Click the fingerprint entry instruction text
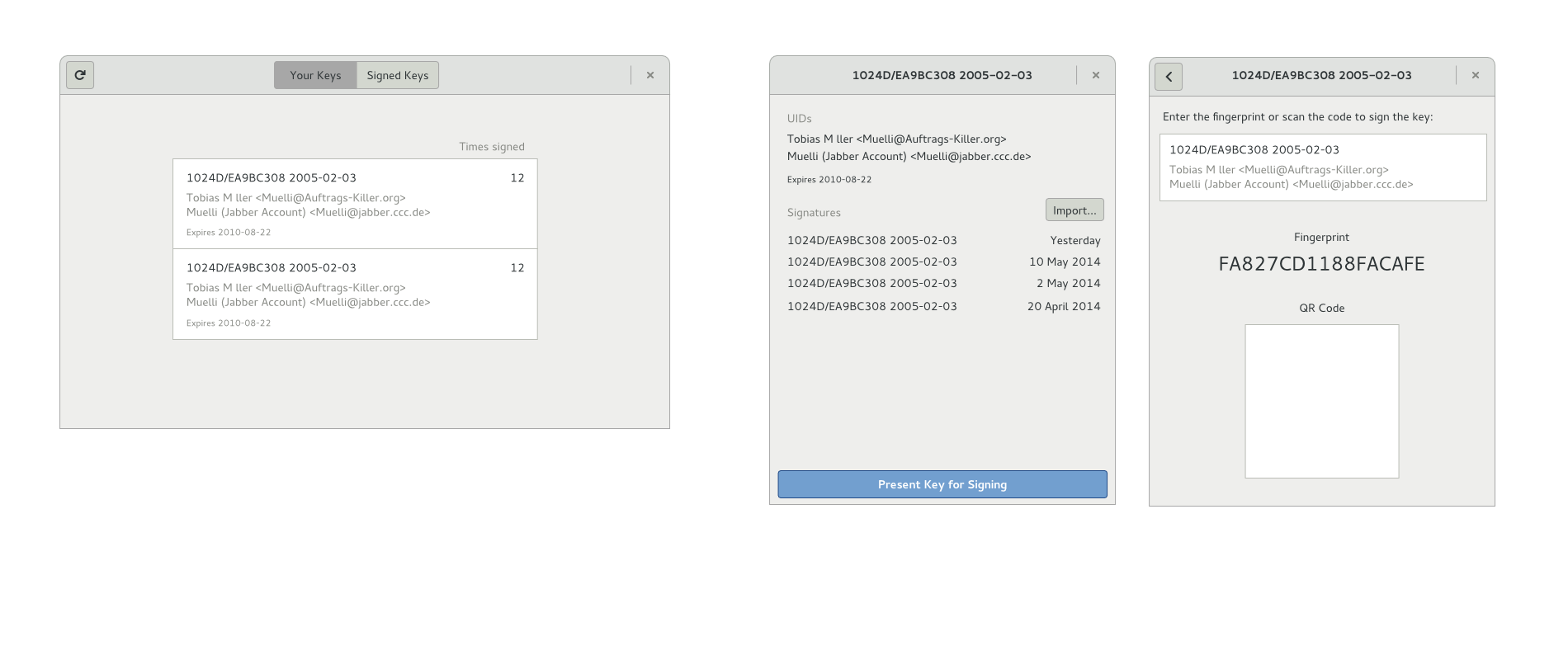Viewport: 1568px width, 660px height. coord(1298,117)
